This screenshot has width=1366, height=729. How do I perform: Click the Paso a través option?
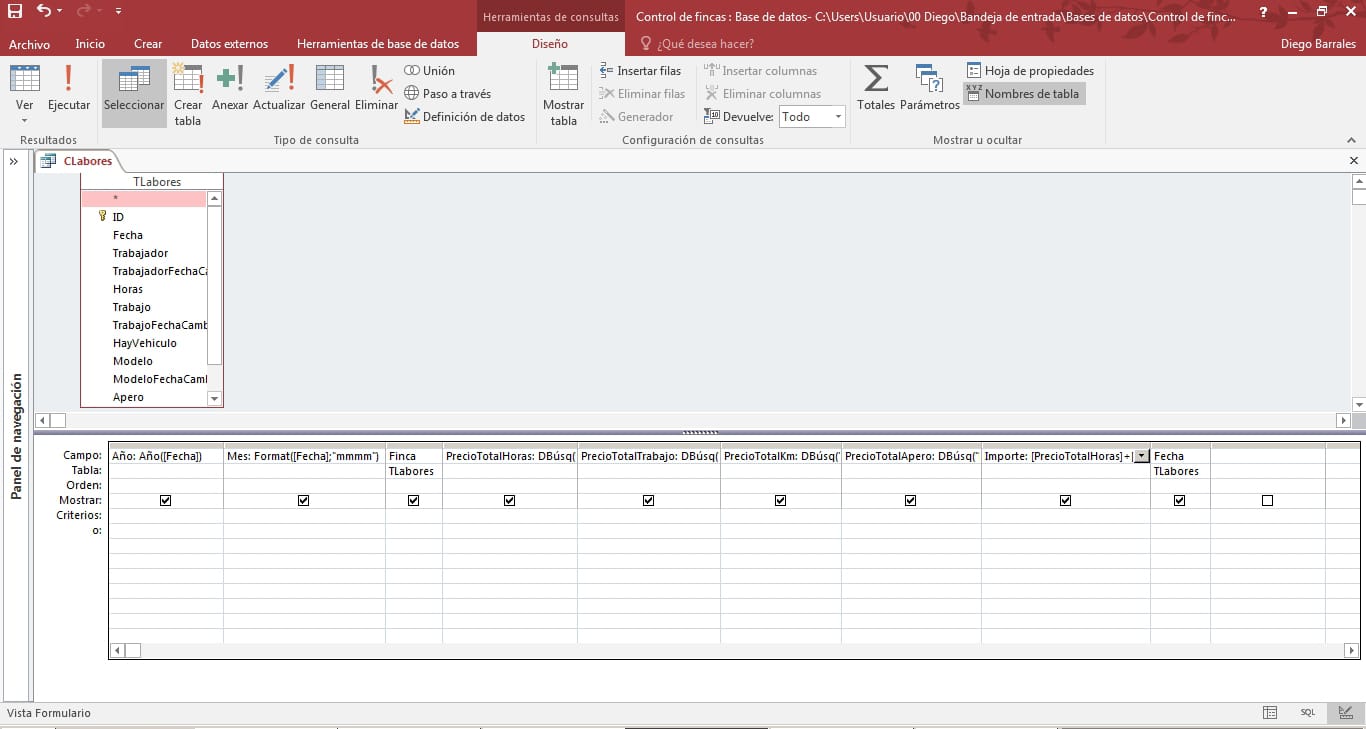coord(448,94)
